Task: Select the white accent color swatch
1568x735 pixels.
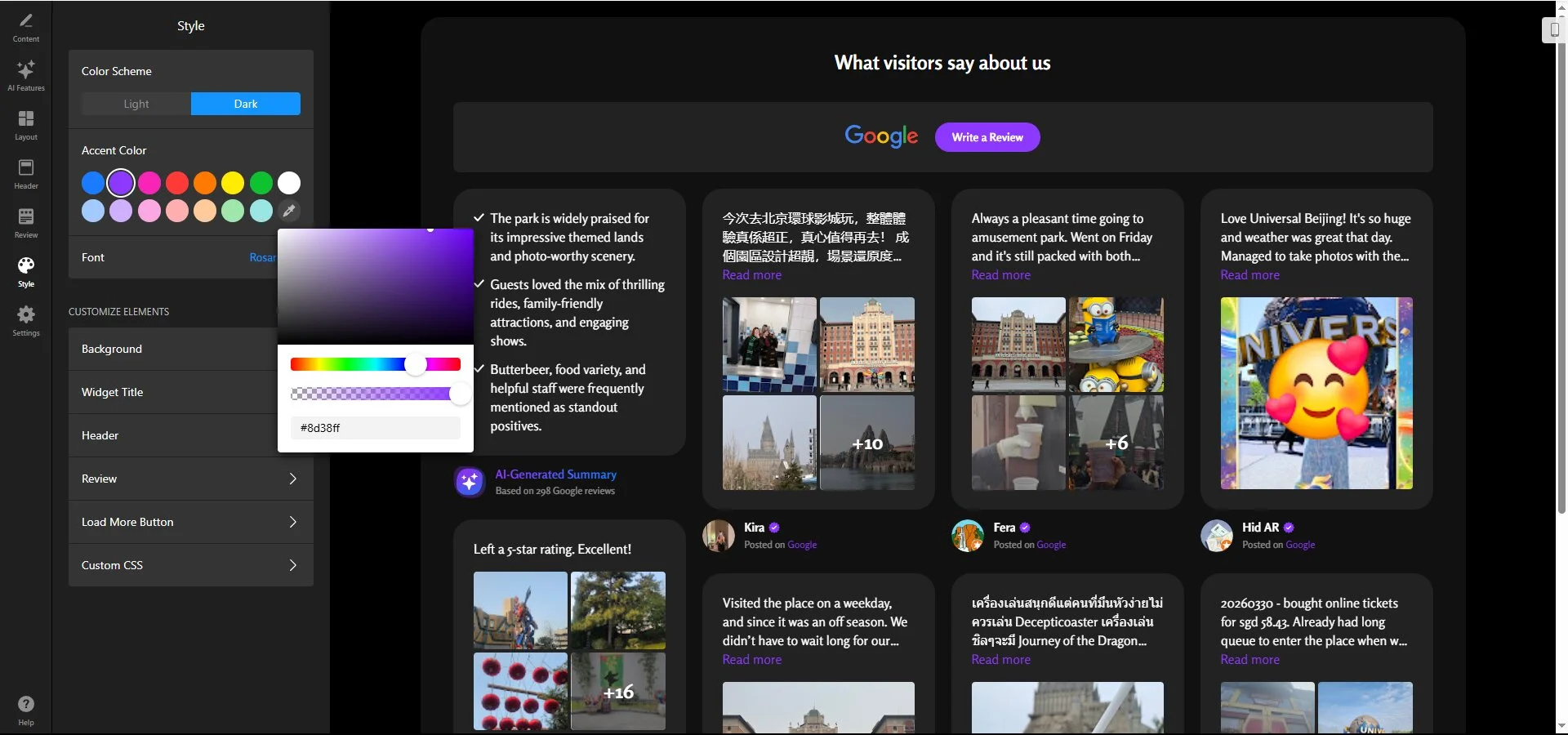Action: pos(289,183)
